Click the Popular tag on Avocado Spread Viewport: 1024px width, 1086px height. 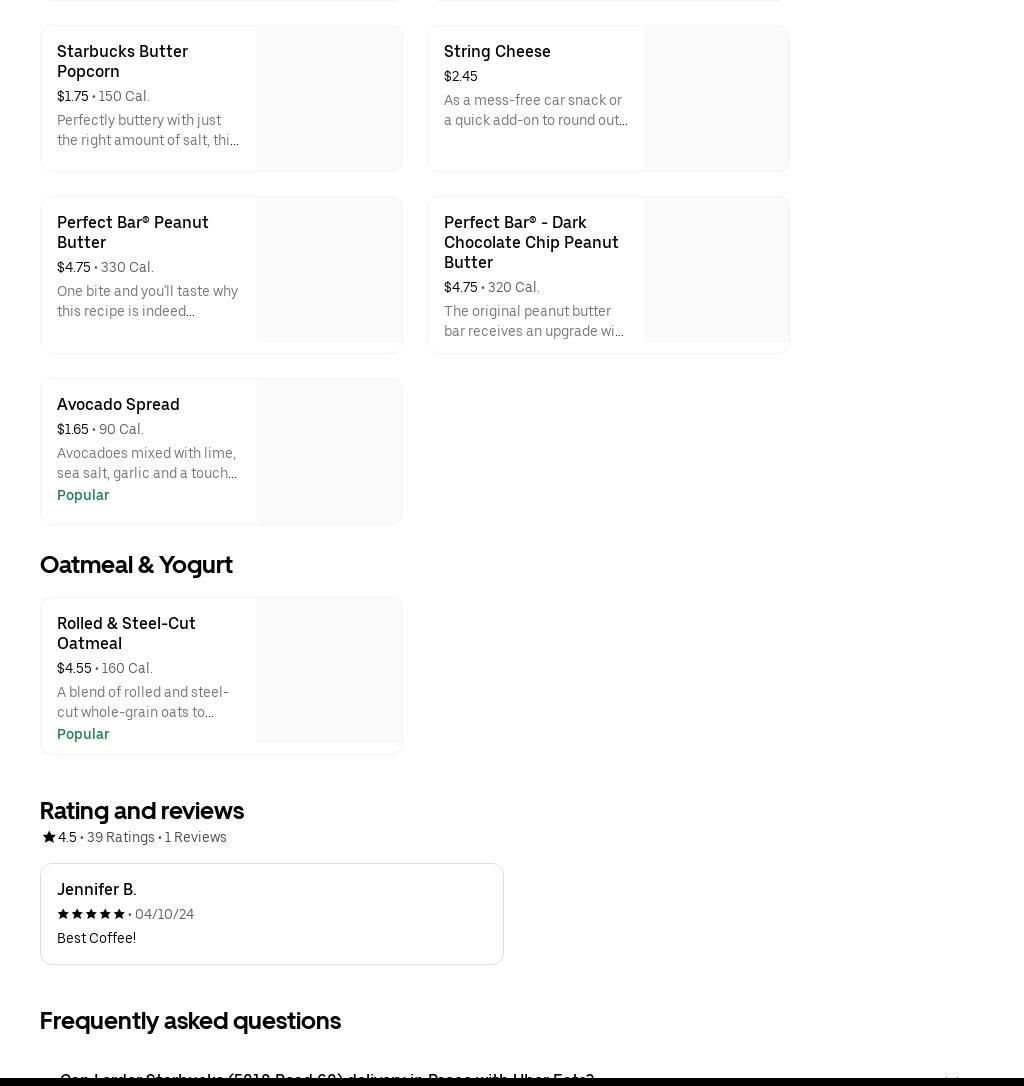tap(83, 495)
